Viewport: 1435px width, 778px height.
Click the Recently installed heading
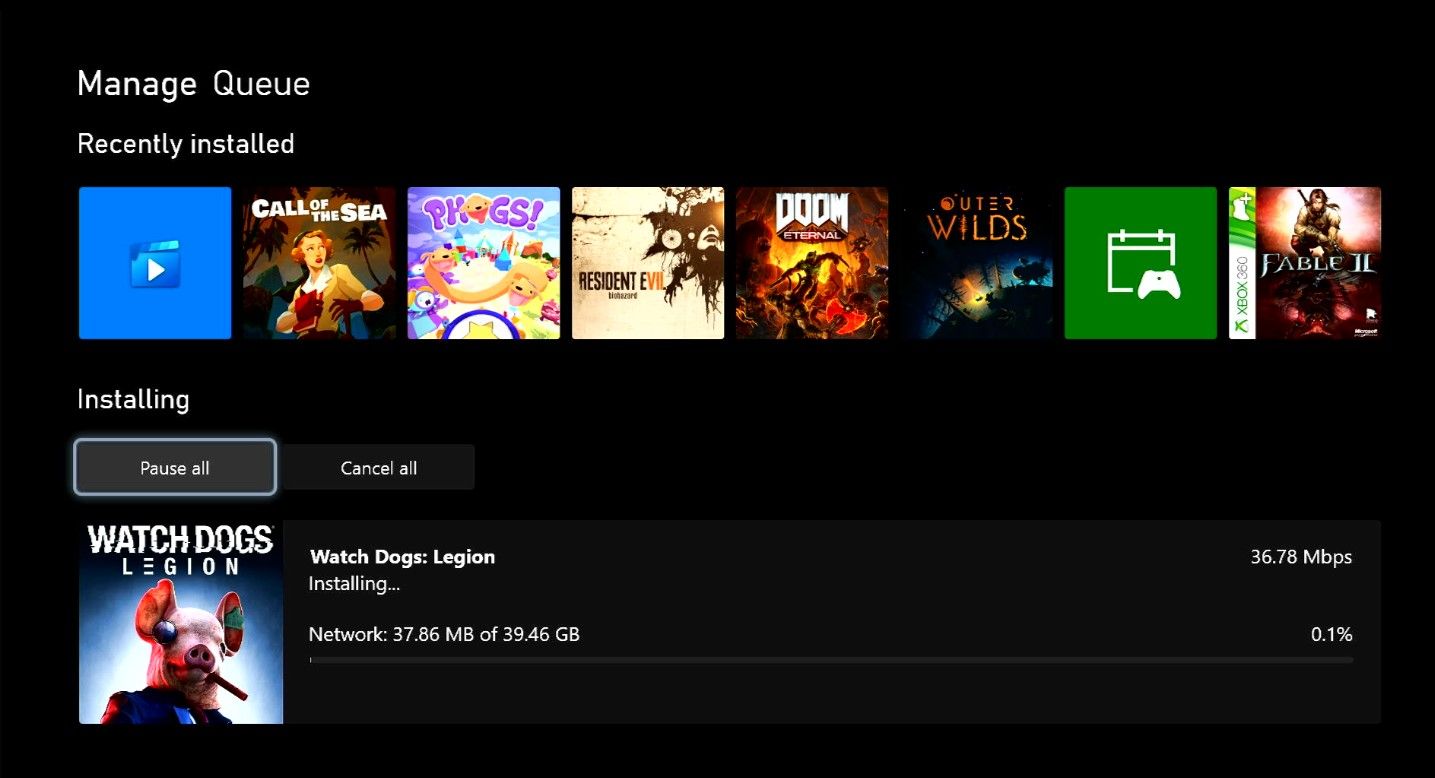coord(186,144)
